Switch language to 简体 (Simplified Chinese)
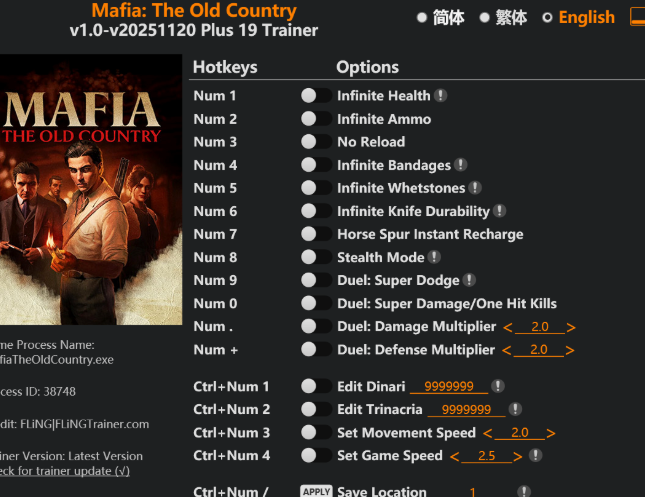Image resolution: width=645 pixels, height=497 pixels. (x=421, y=18)
